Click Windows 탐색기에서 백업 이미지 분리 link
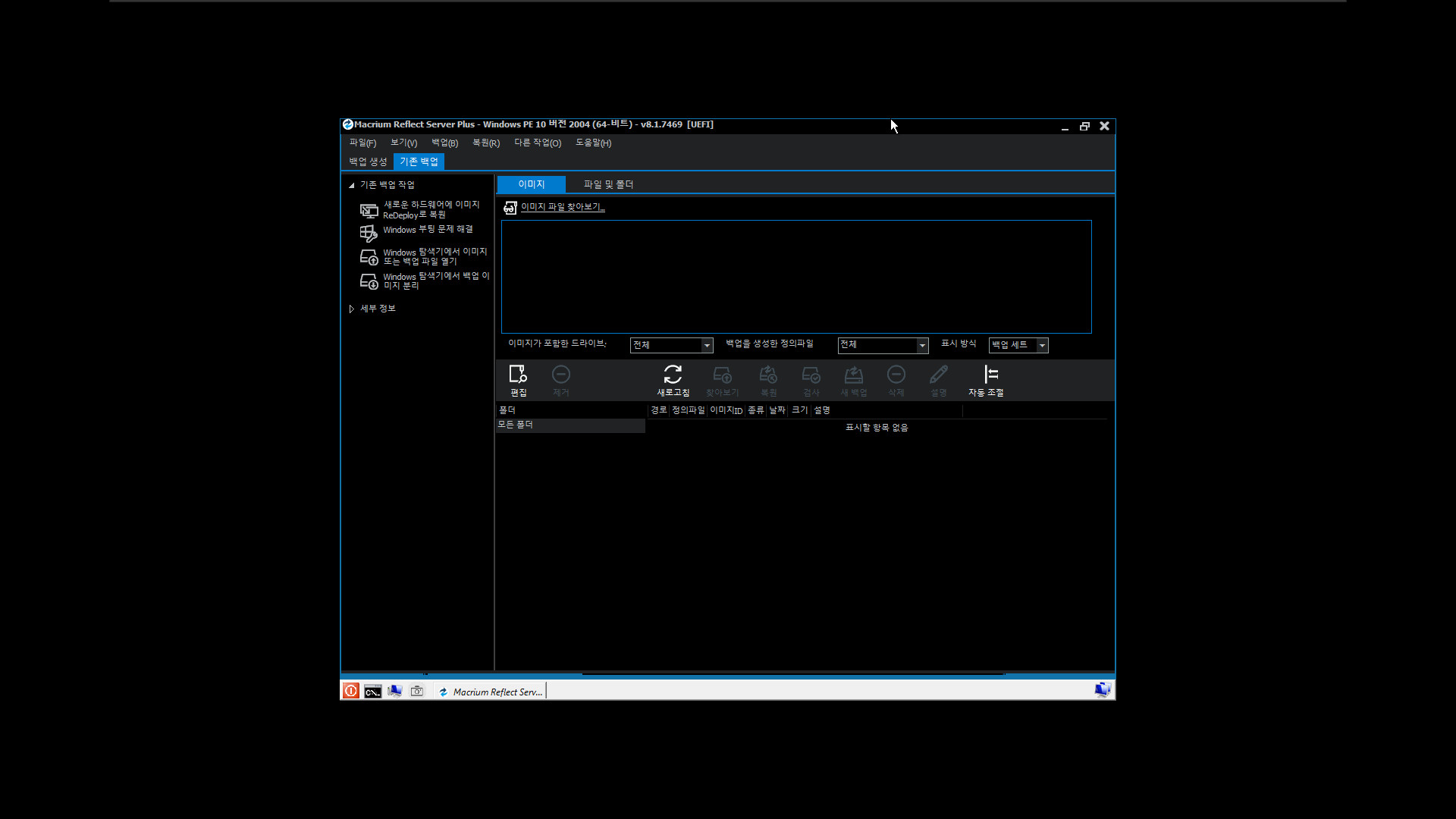 click(437, 281)
